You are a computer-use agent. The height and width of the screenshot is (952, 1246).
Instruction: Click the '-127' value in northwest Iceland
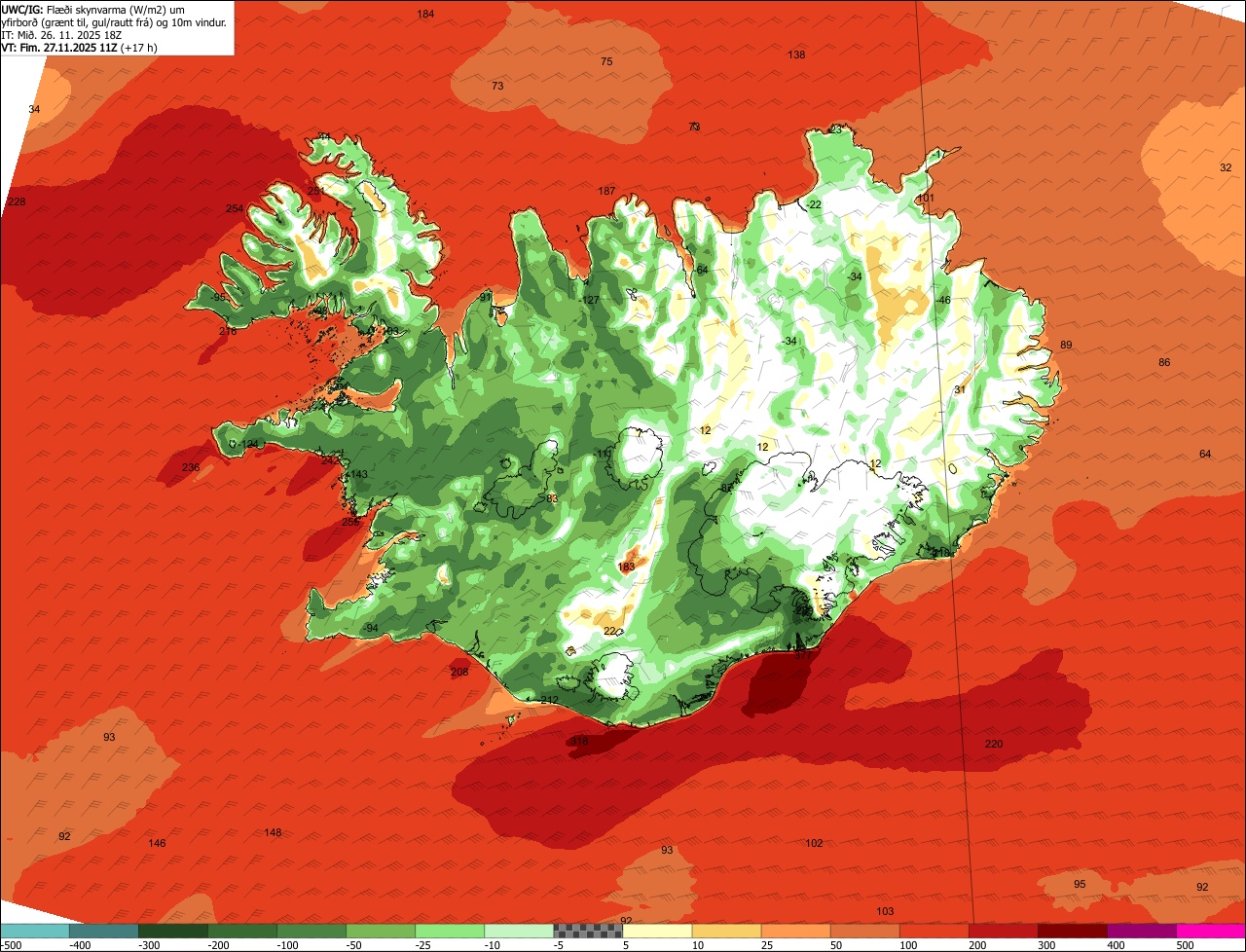pyautogui.click(x=589, y=300)
